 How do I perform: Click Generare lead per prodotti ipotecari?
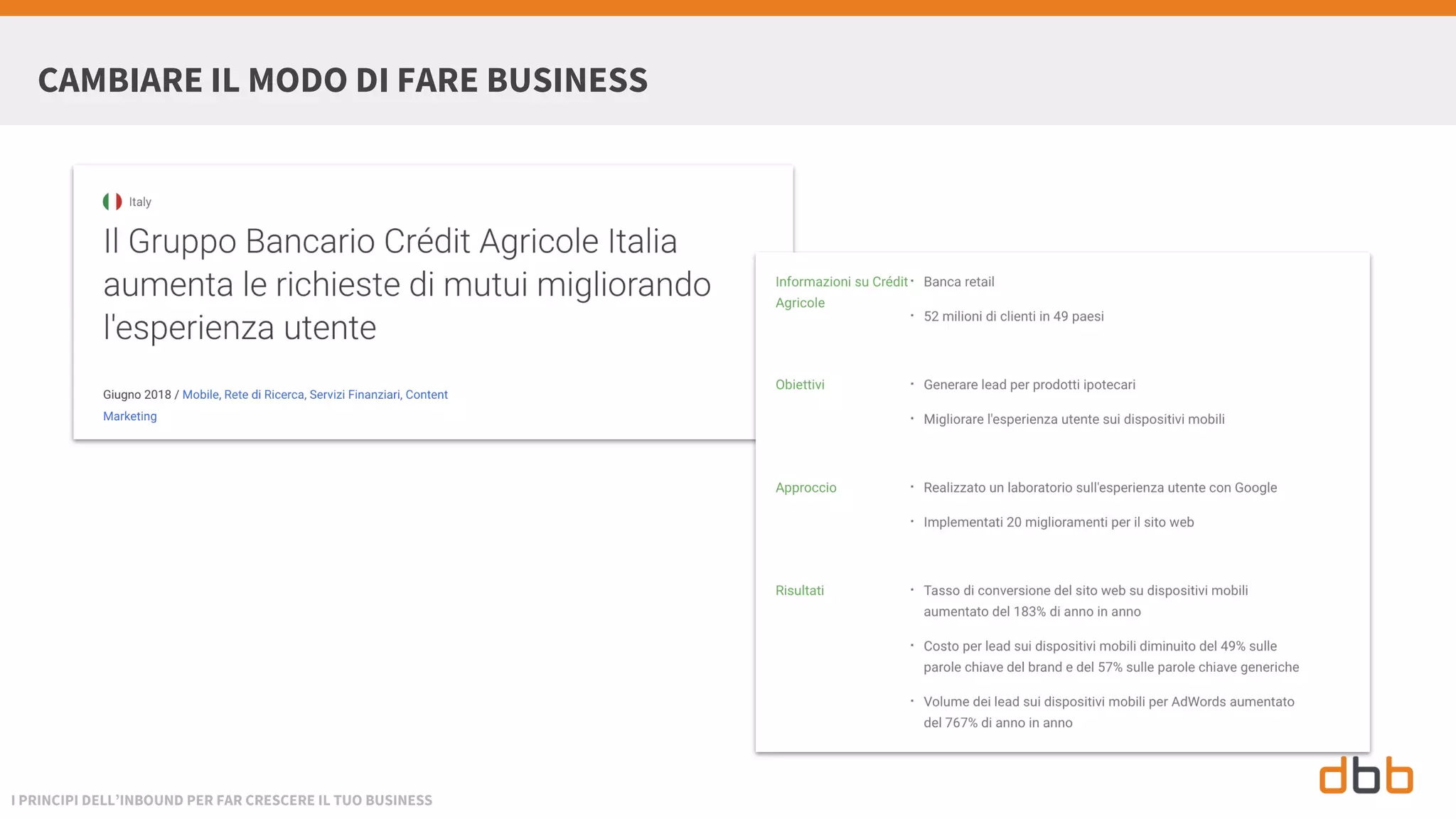point(1029,385)
